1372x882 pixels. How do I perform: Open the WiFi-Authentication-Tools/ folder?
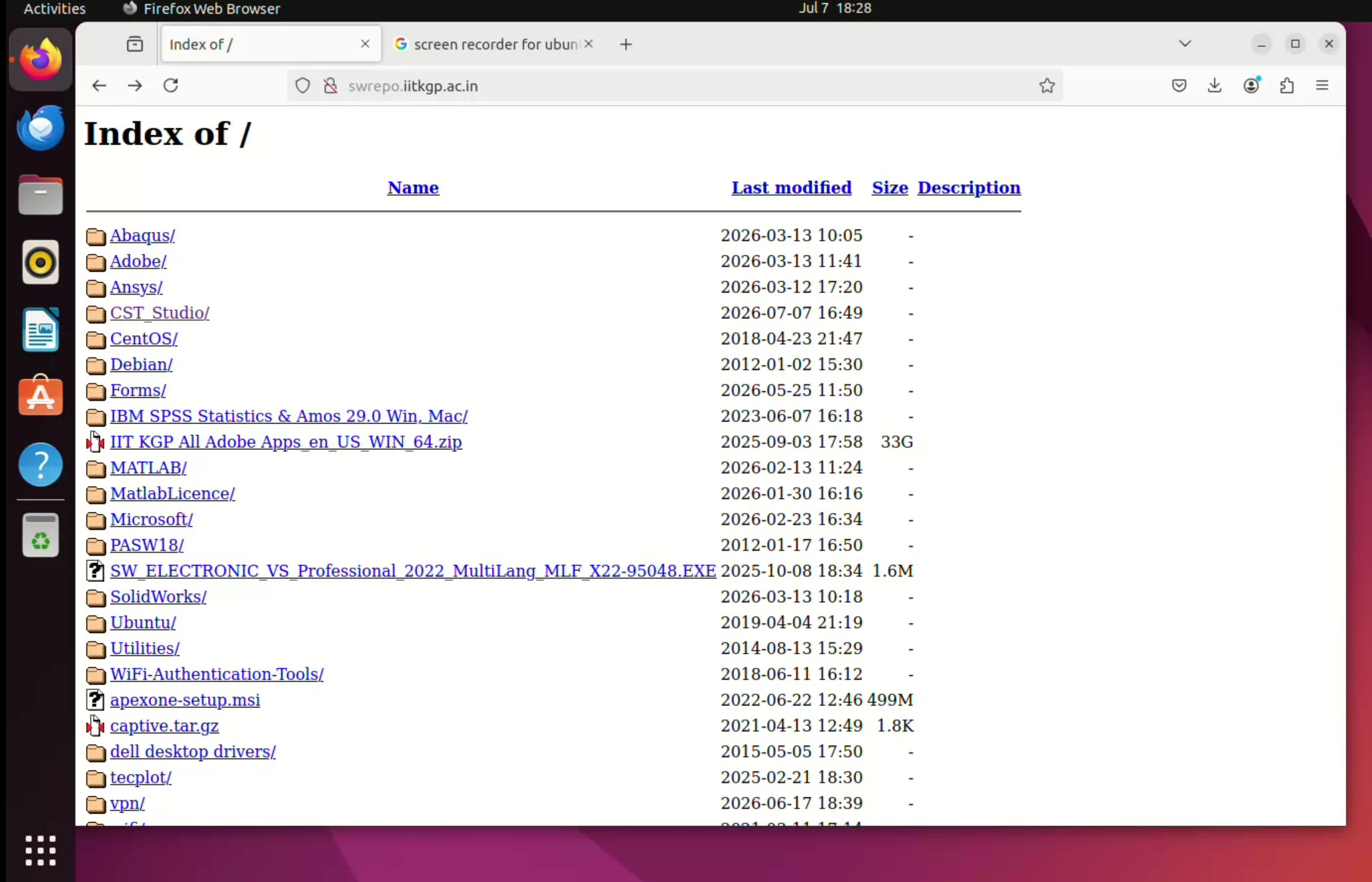coord(216,674)
